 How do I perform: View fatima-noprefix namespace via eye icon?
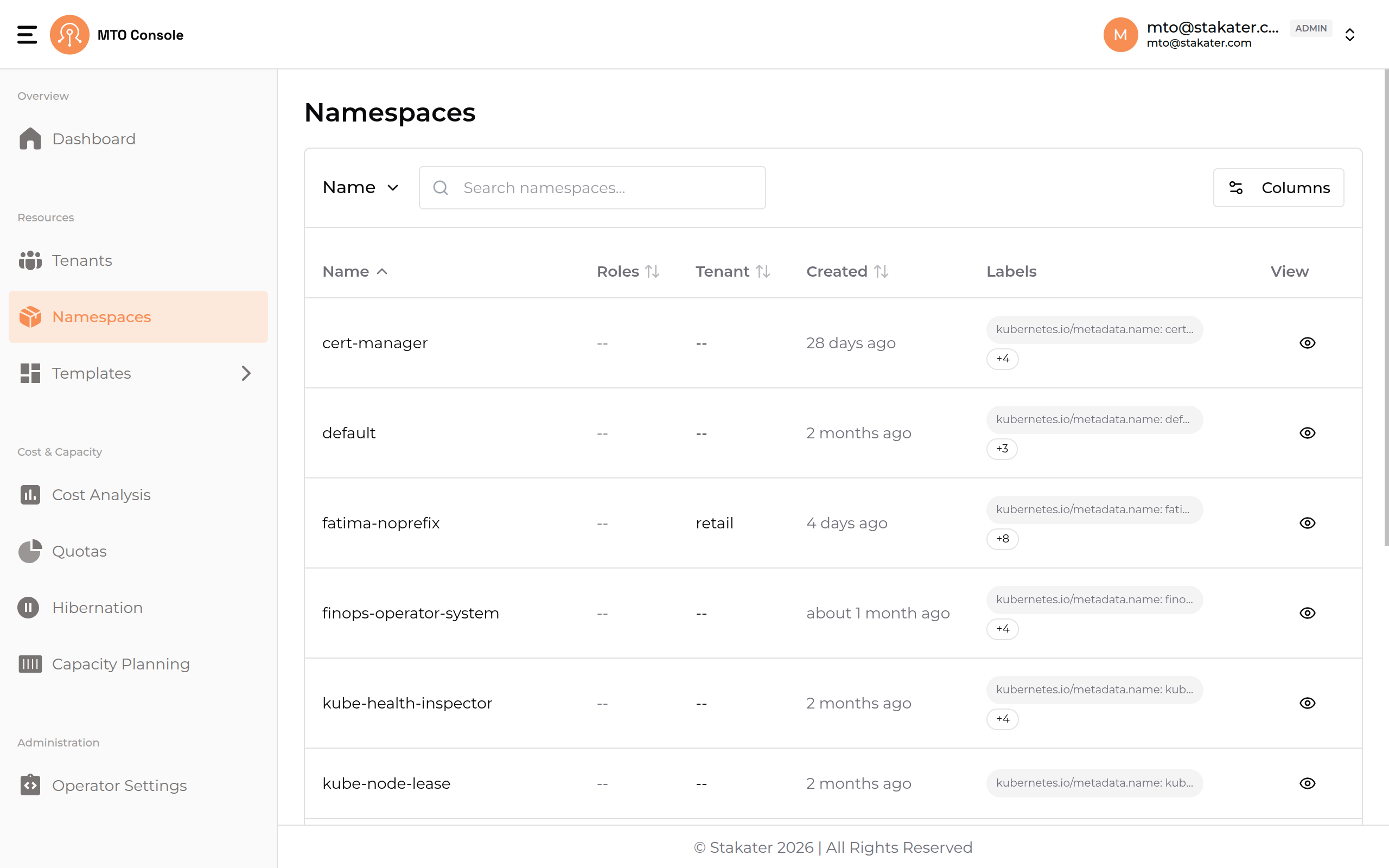coord(1308,523)
